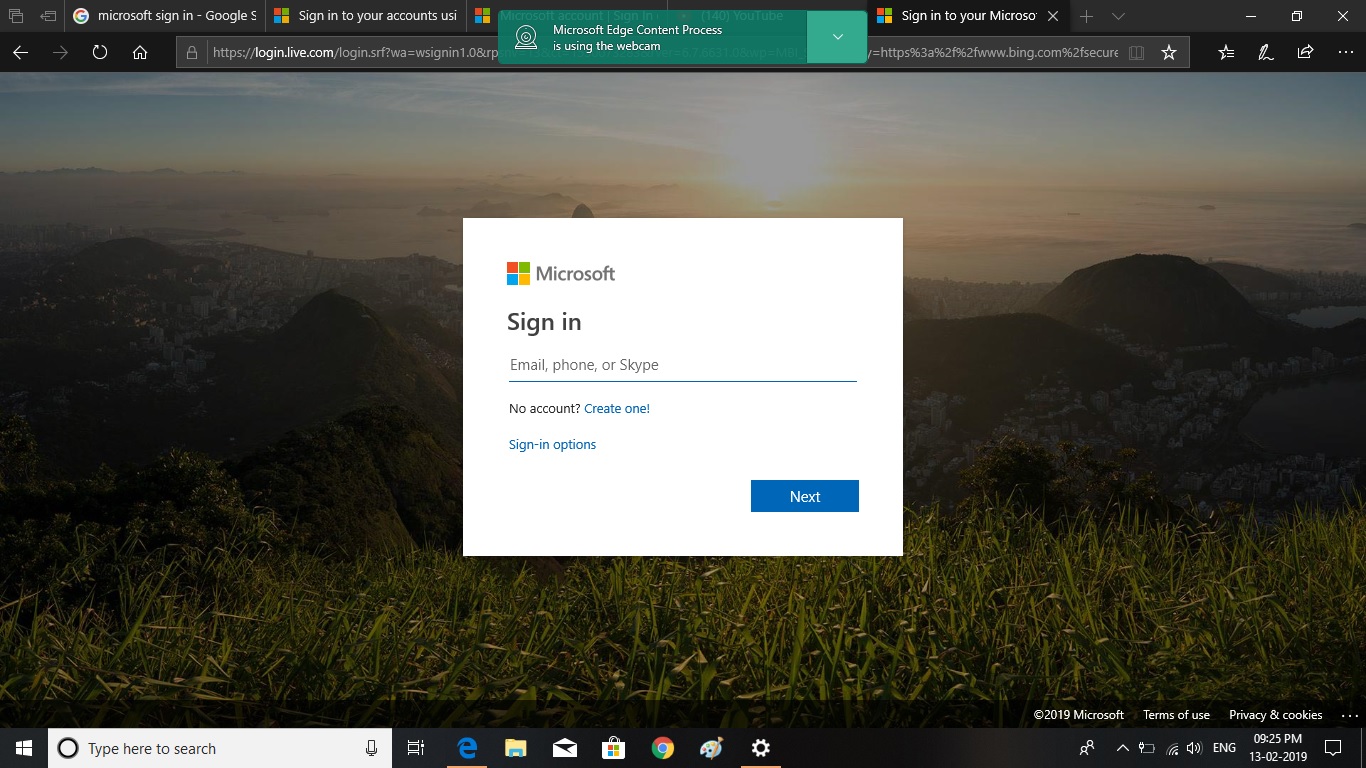Screen dimensions: 1366x768
Task: Switch to the Google search tab
Action: coord(165,16)
